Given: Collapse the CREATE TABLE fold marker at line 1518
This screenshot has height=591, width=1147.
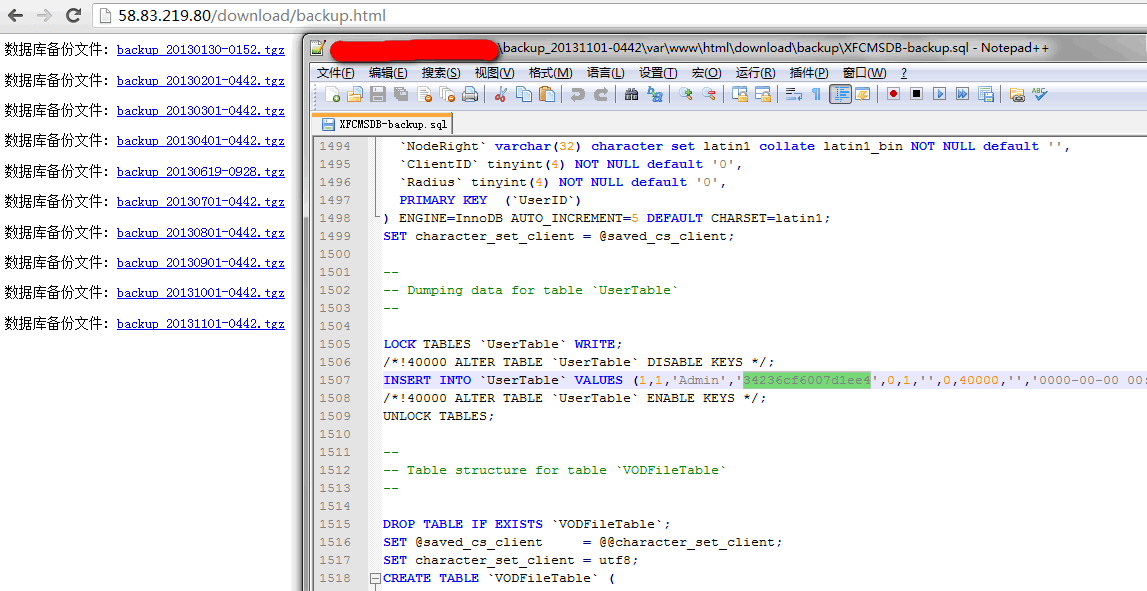Looking at the screenshot, I should tap(375, 579).
